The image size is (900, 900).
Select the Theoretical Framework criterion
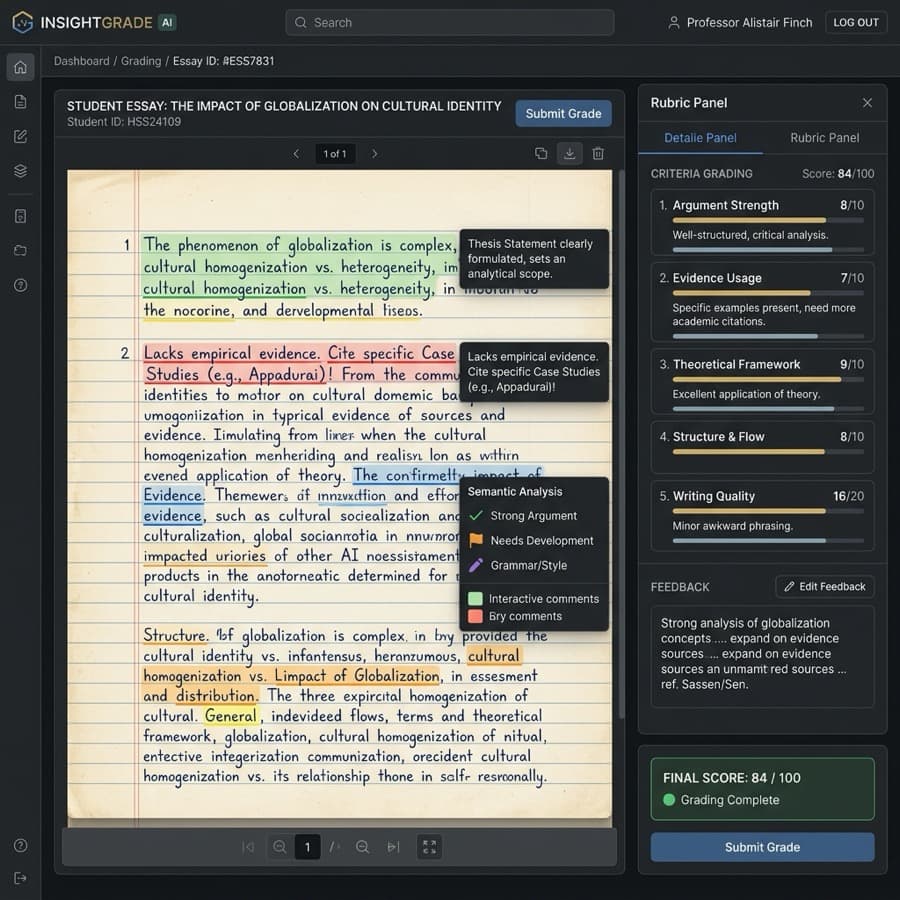(x=762, y=381)
